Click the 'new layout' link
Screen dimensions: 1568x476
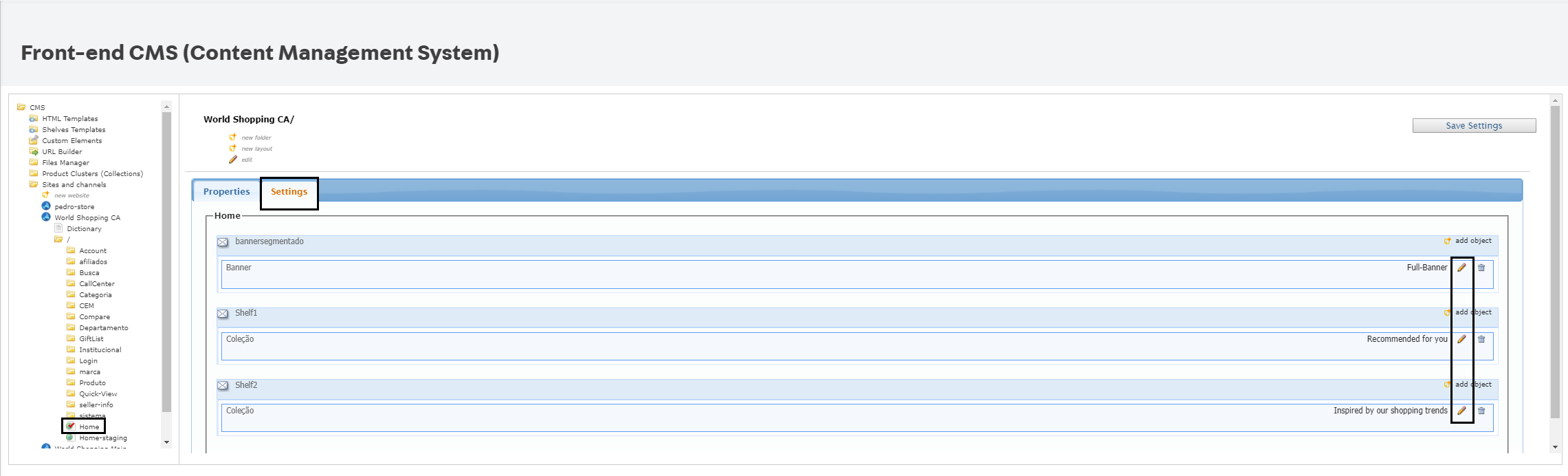pos(256,149)
